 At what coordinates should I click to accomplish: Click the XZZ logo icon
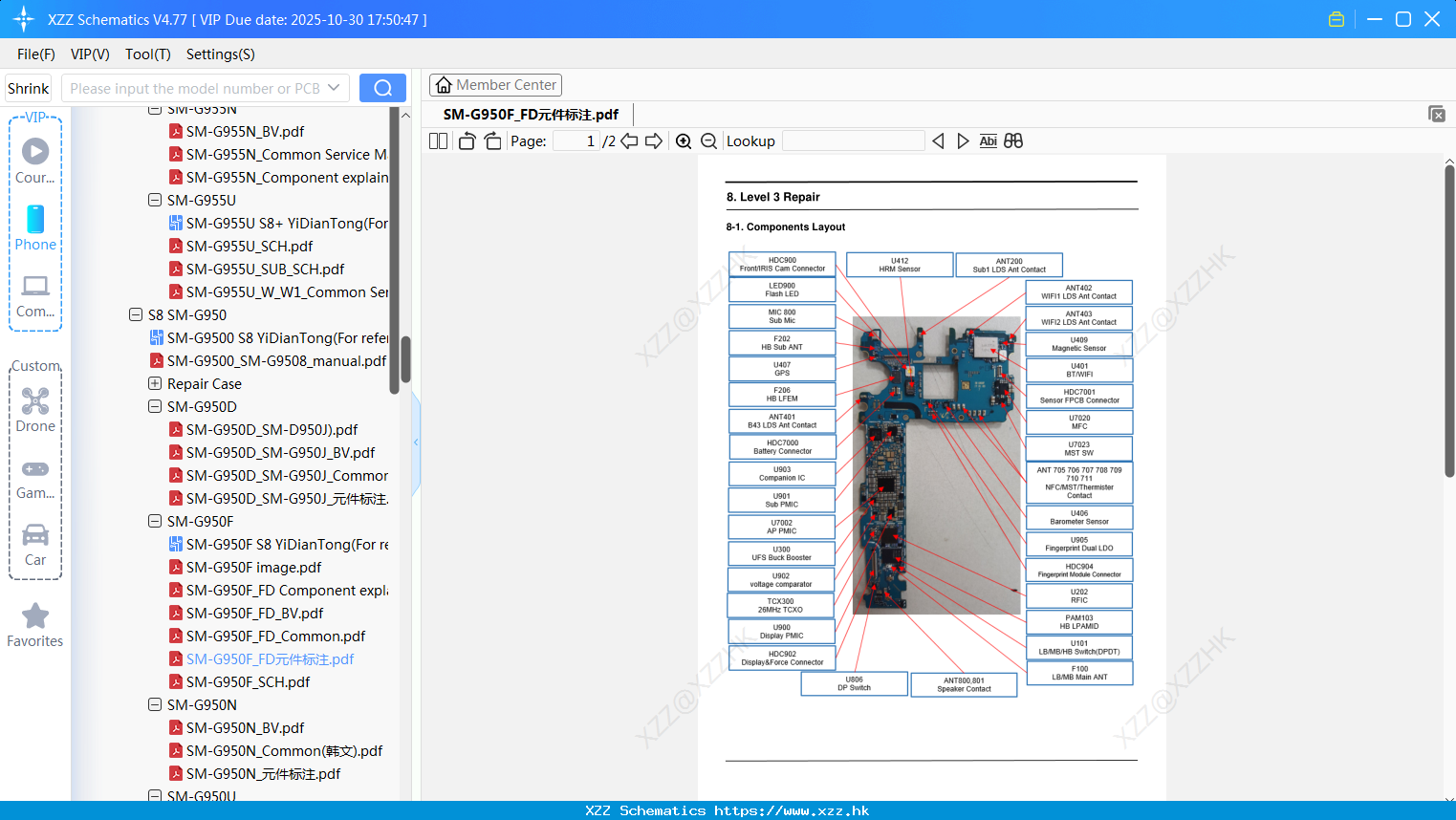[x=24, y=19]
